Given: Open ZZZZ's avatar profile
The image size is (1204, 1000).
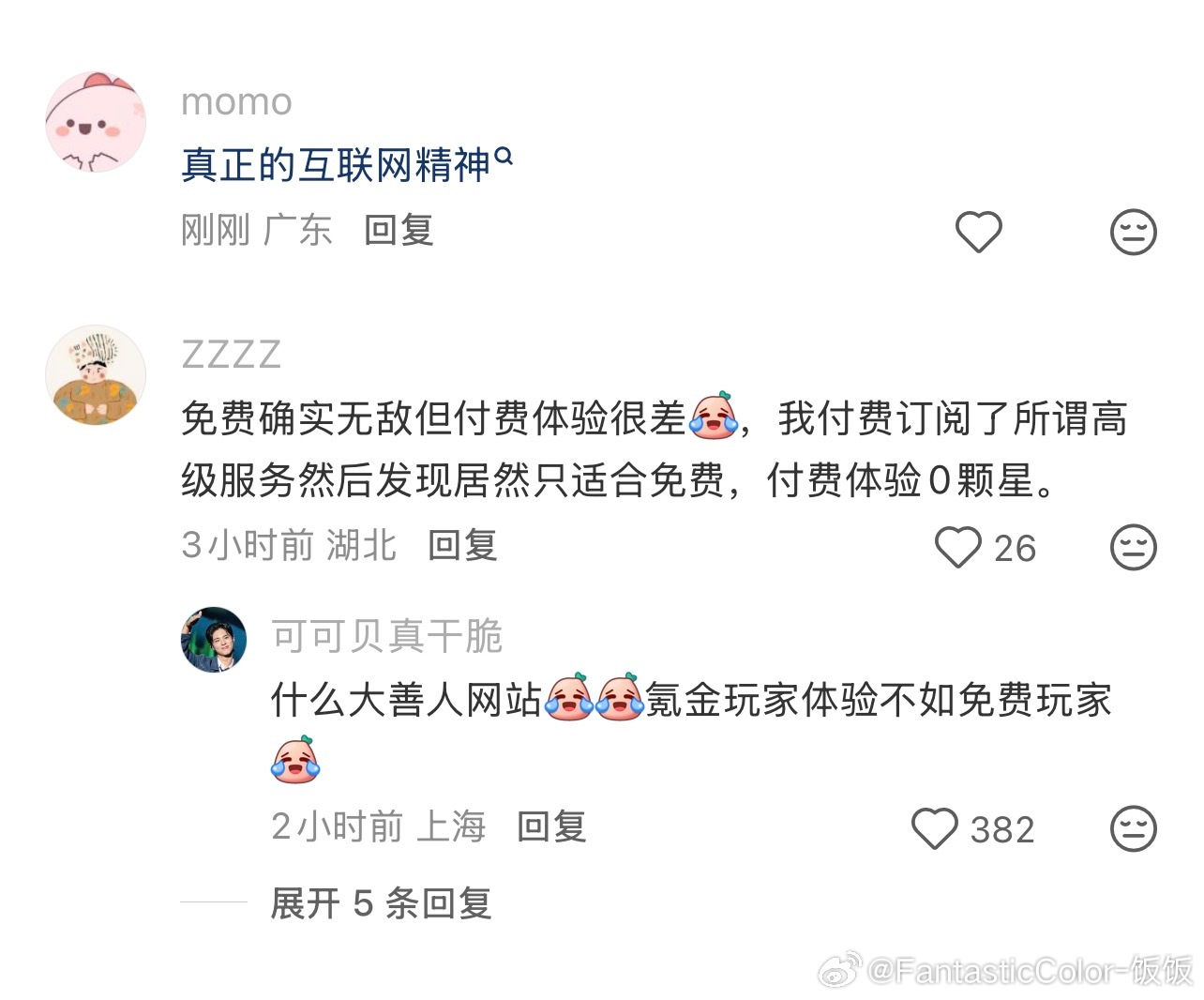Looking at the screenshot, I should tap(96, 375).
